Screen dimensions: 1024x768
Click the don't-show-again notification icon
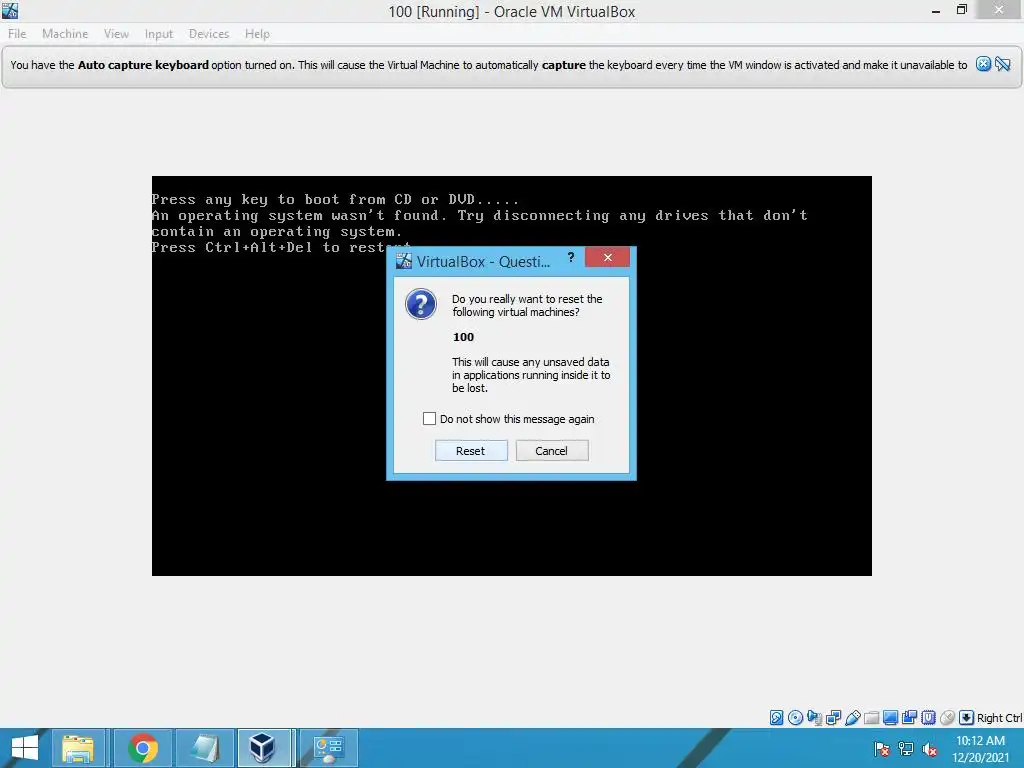[x=1003, y=64]
